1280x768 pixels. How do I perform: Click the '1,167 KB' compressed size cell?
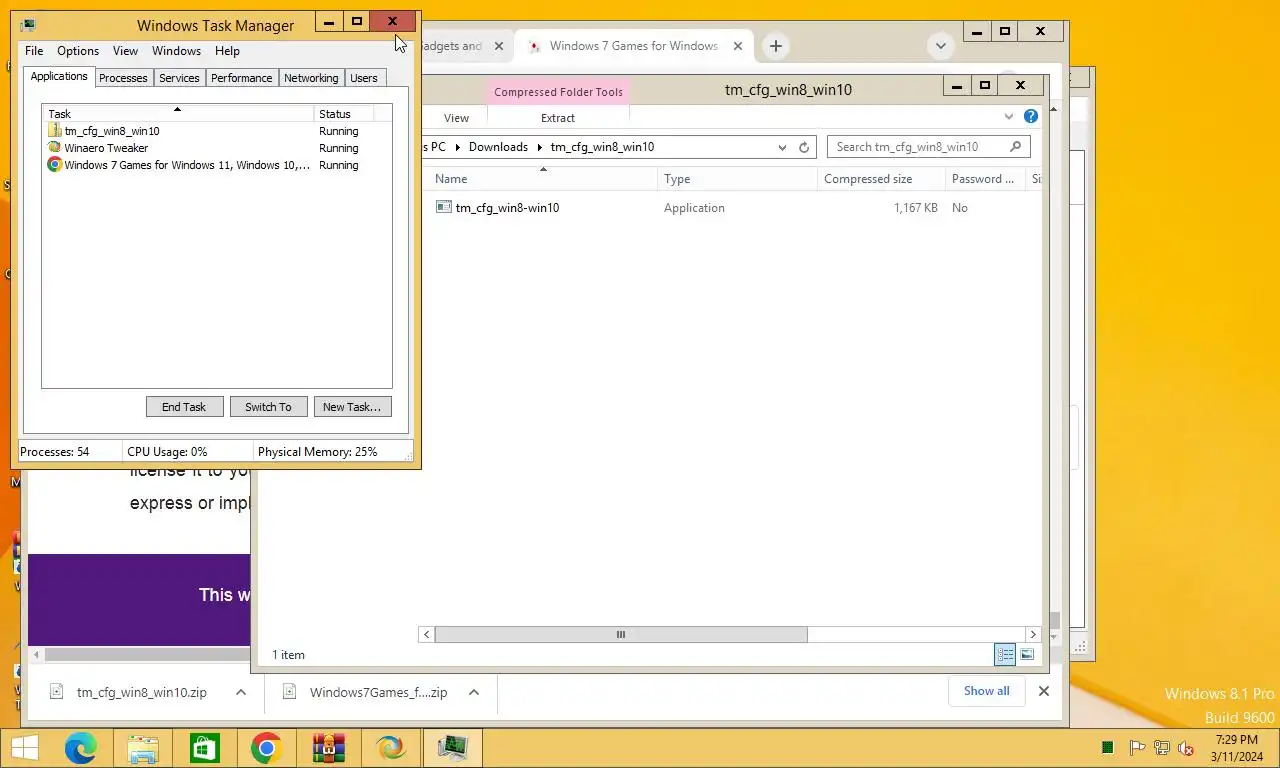pos(915,208)
